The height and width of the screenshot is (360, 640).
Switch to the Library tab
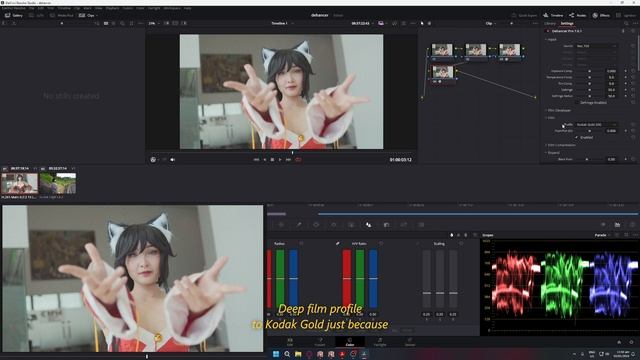click(x=550, y=23)
